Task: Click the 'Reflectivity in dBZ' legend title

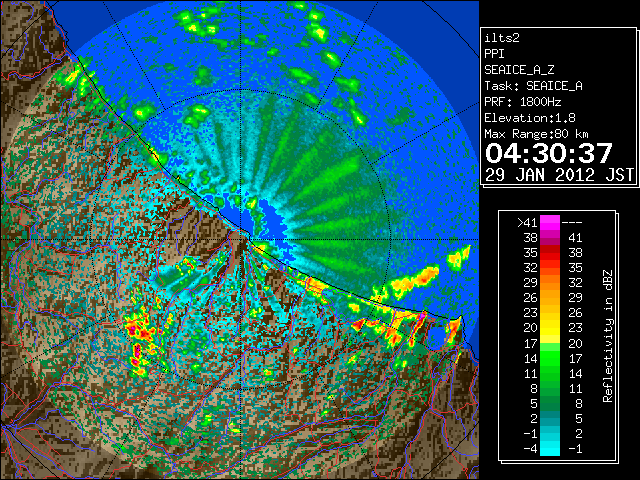Action: click(x=607, y=336)
